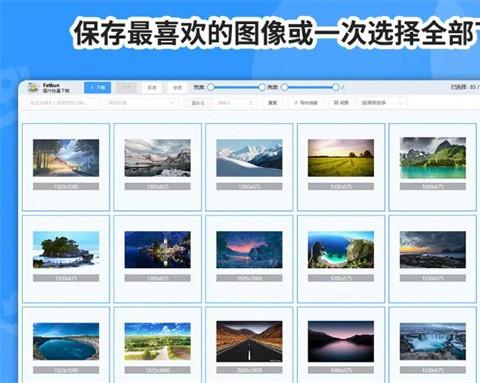Select the snowy mountain peaks thumbnail
Viewport: 480px width, 383px height.
click(x=249, y=158)
